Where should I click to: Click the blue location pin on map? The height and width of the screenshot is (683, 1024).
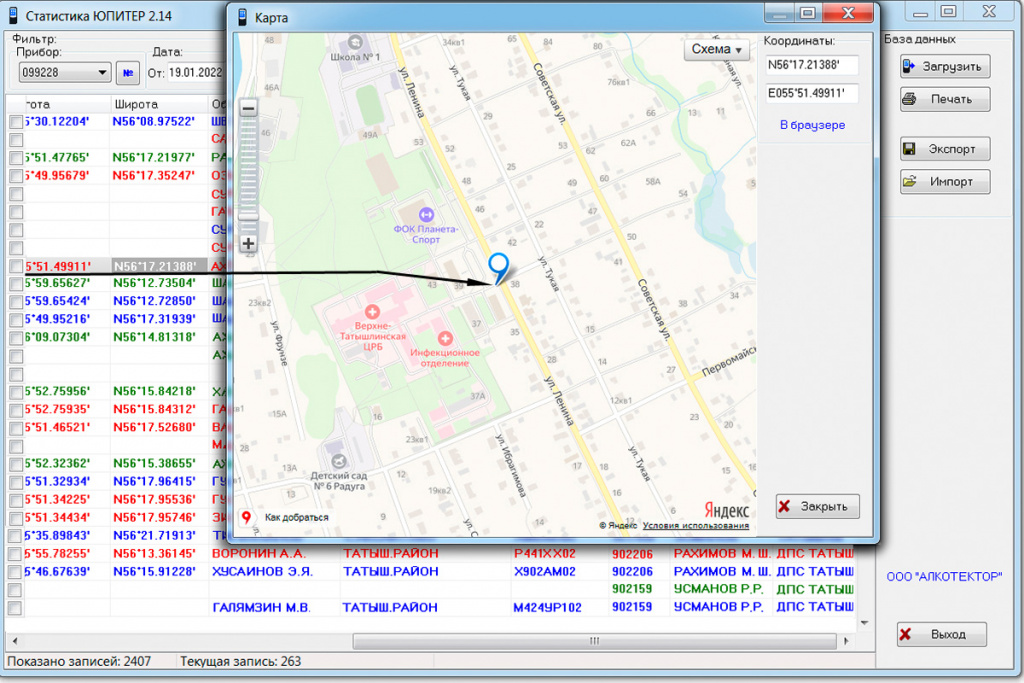[x=498, y=268]
